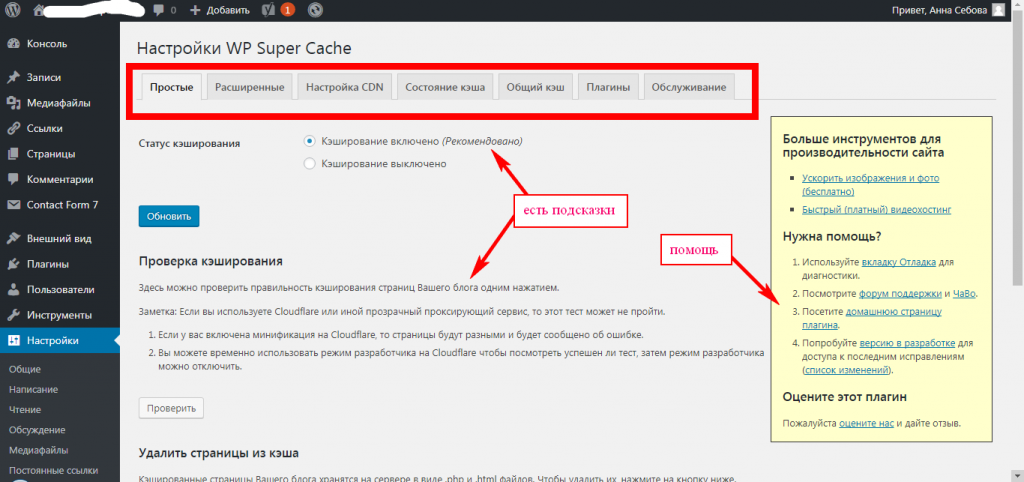The height and width of the screenshot is (482, 1024).
Task: Click the round cache icon in admin bar
Action: coord(314,10)
